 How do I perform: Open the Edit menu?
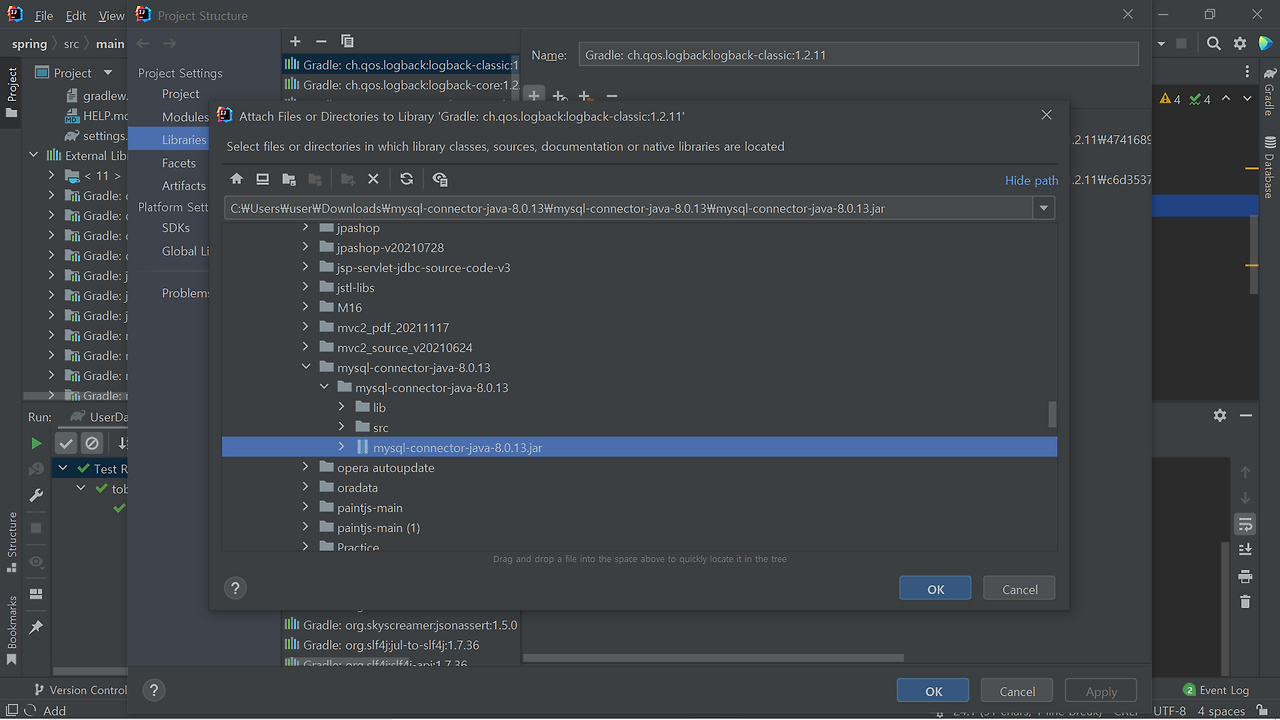(x=76, y=15)
